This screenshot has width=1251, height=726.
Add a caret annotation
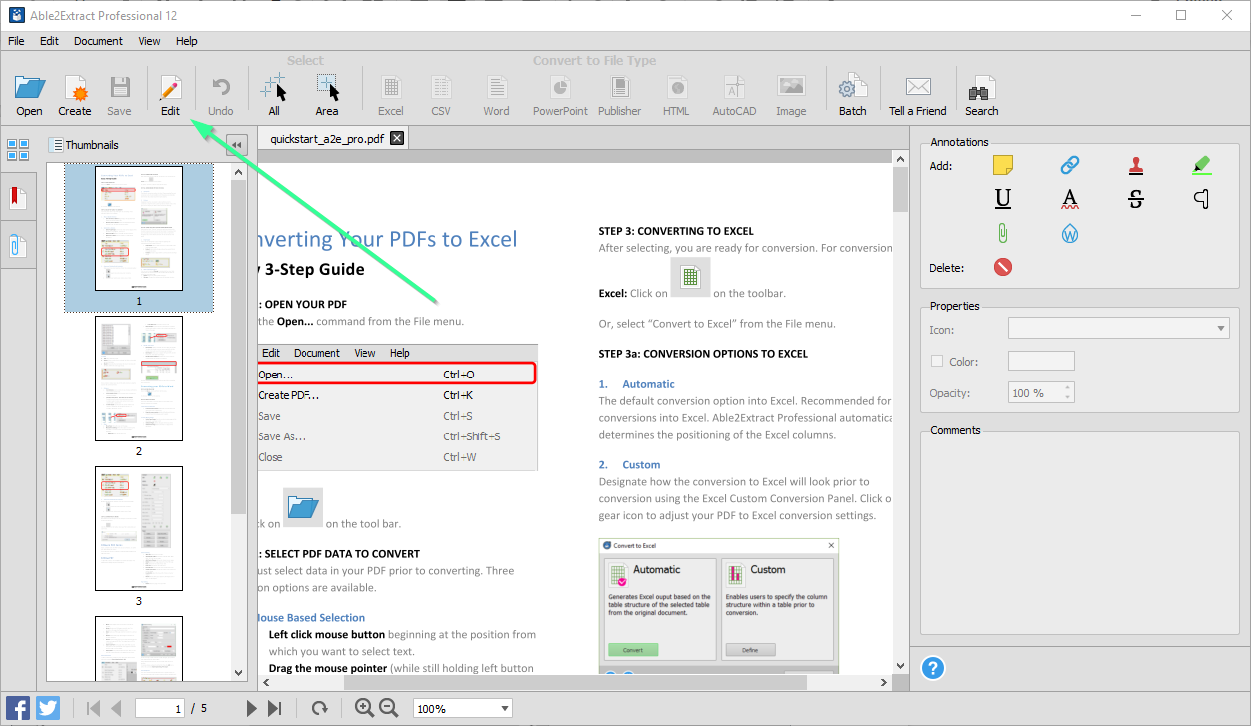tap(1202, 199)
